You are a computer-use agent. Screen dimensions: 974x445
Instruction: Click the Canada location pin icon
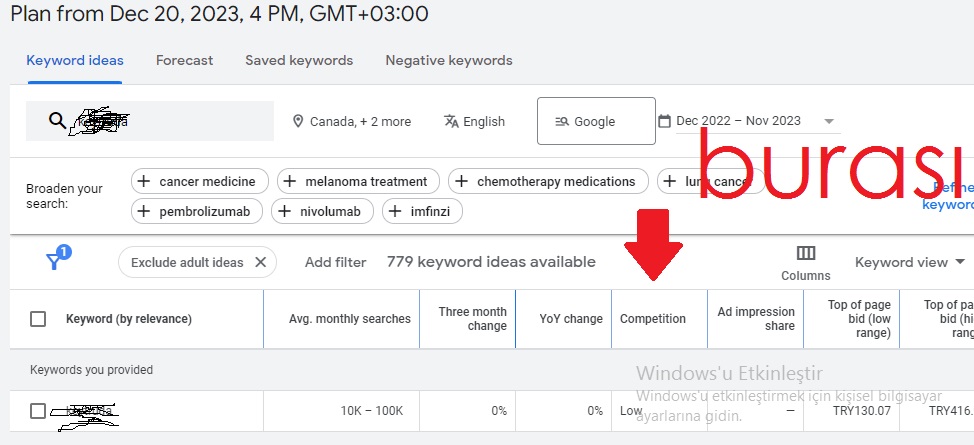coord(298,121)
